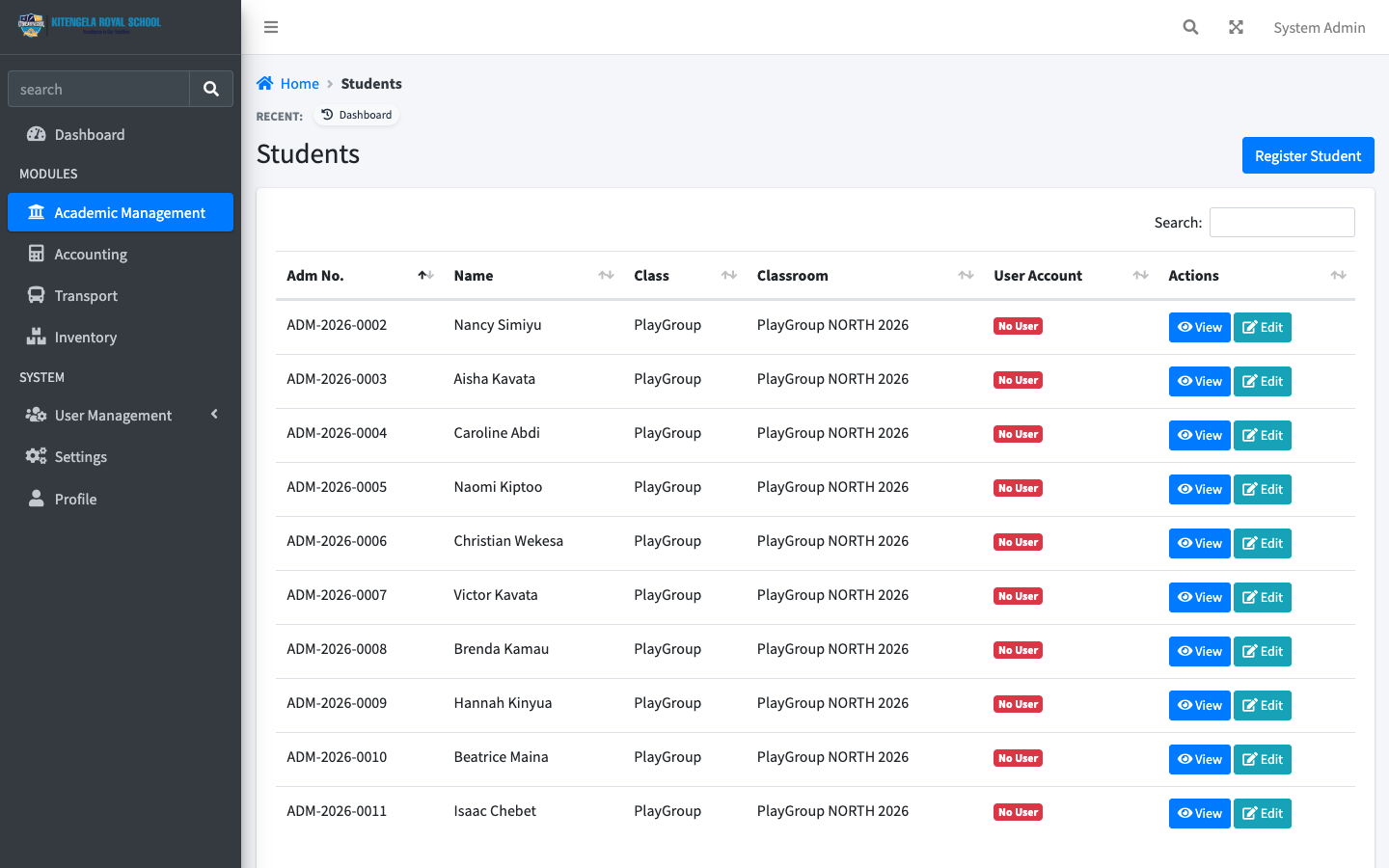
Task: Click the Register Student button
Action: [1308, 155]
